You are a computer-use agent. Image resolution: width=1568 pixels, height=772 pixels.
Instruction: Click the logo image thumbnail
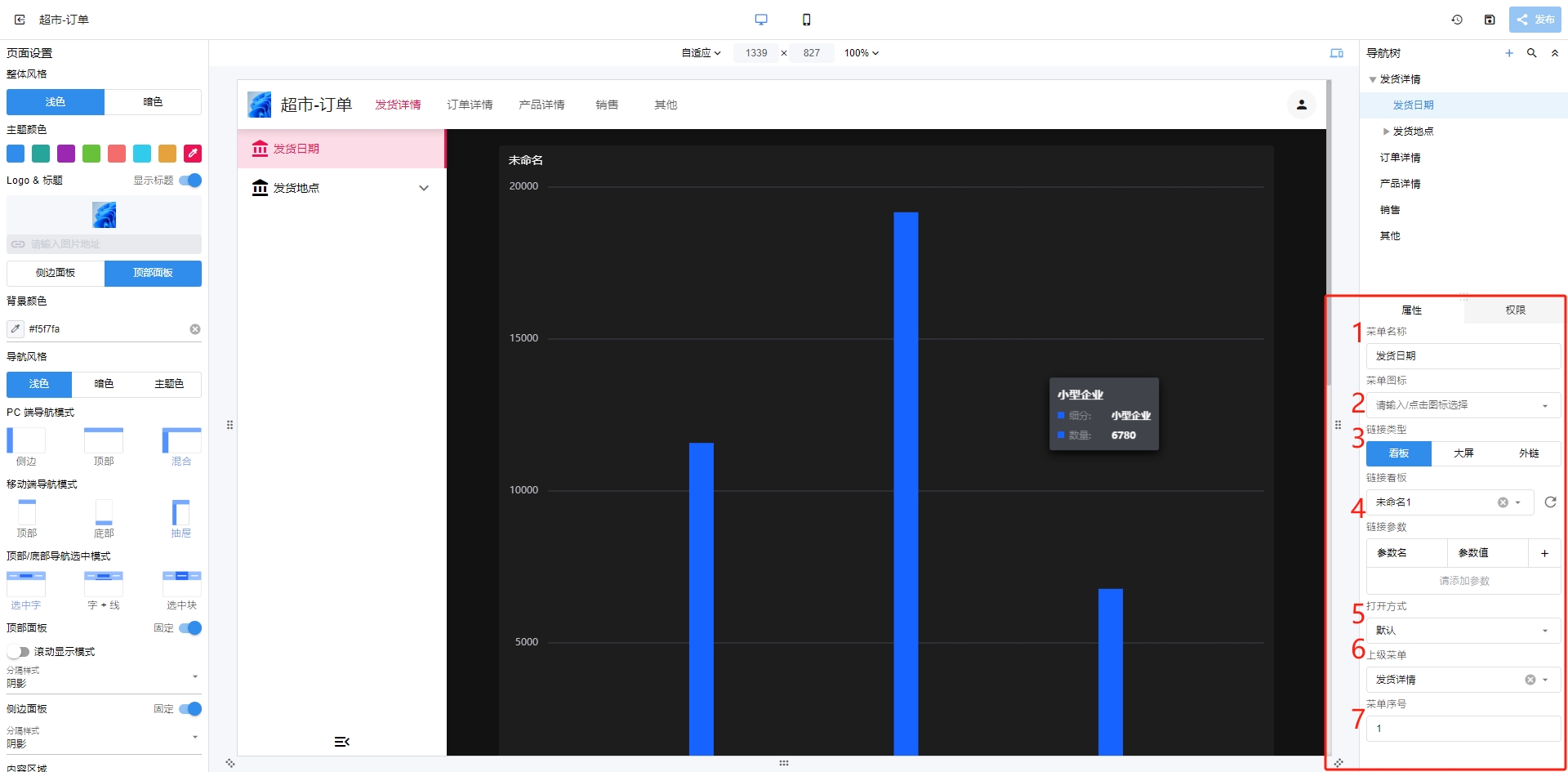click(104, 215)
